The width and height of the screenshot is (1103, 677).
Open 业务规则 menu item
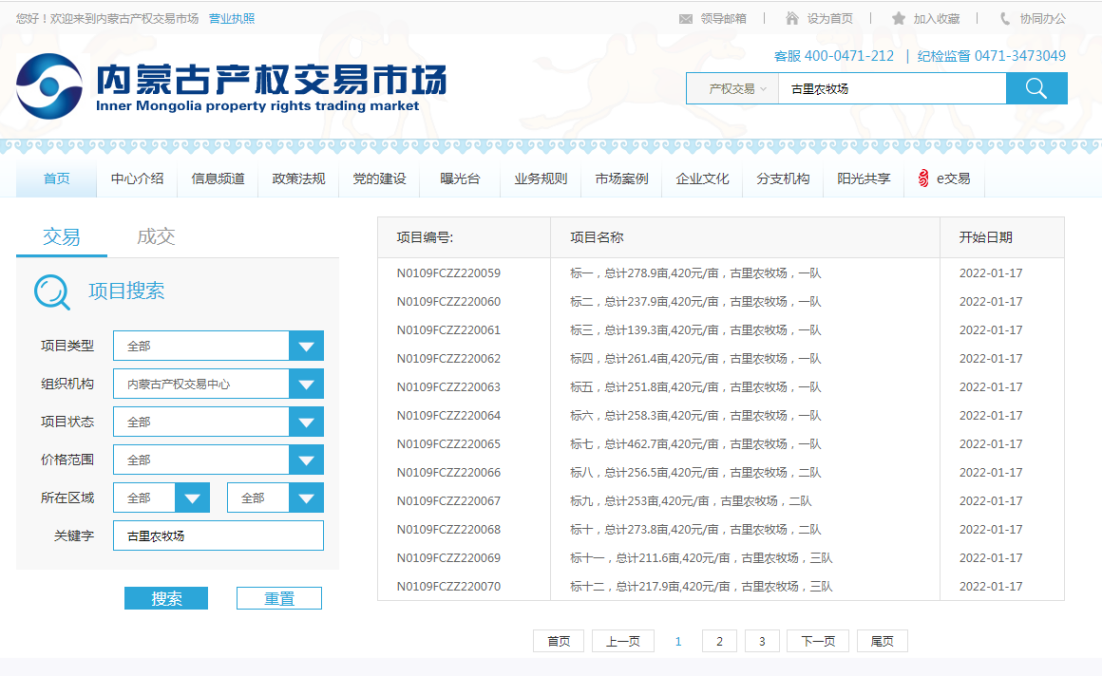(x=540, y=179)
